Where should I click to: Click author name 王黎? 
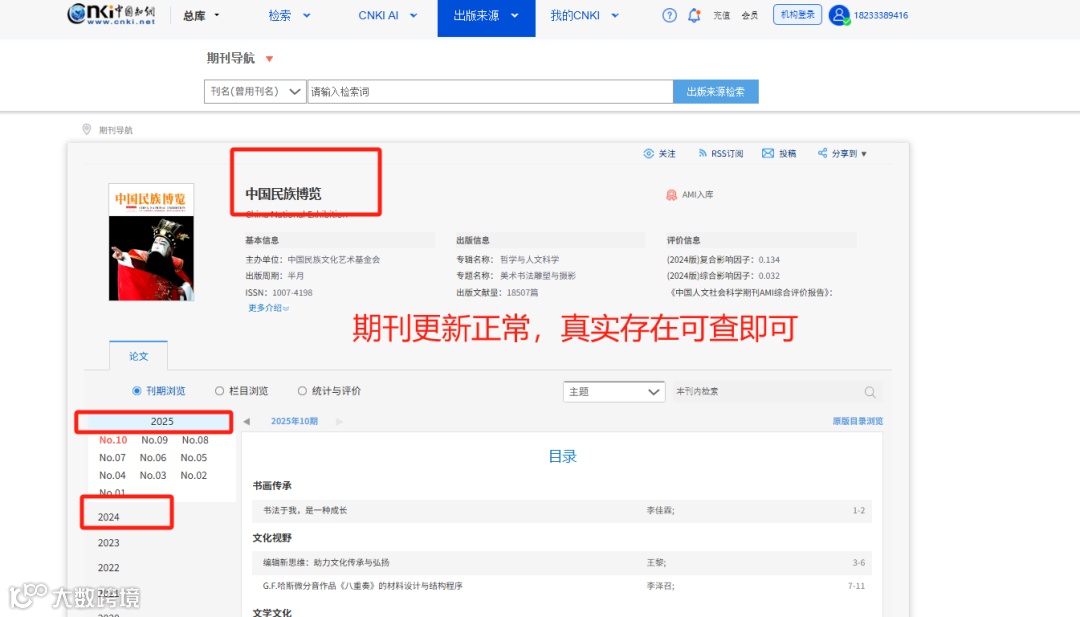pyautogui.click(x=656, y=563)
